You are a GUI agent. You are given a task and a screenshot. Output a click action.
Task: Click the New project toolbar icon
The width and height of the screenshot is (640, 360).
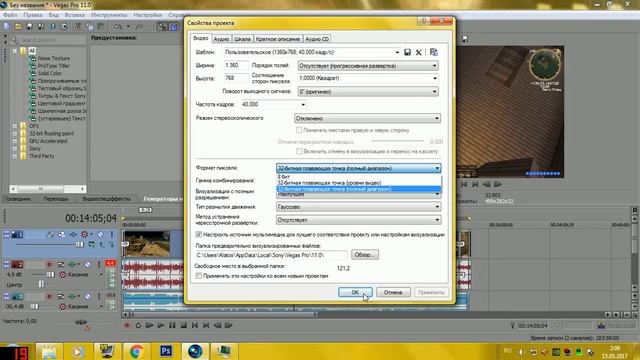[7, 27]
